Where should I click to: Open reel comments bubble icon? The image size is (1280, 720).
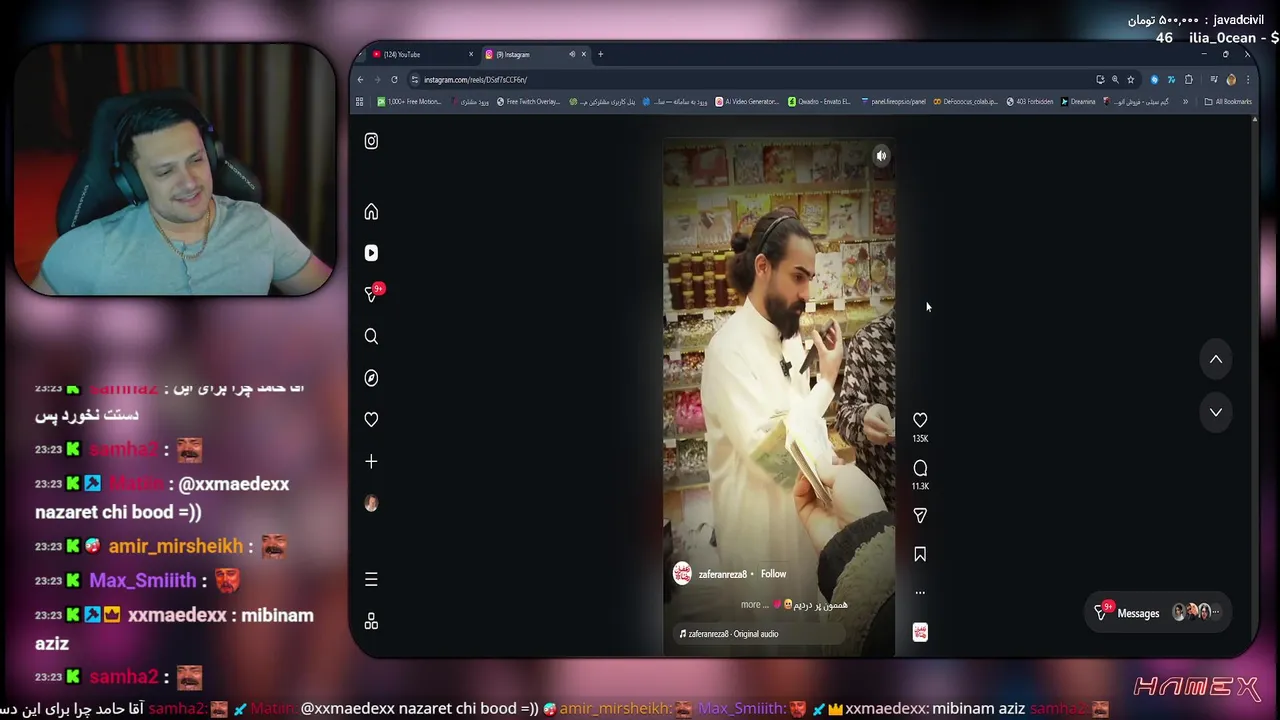(x=920, y=468)
